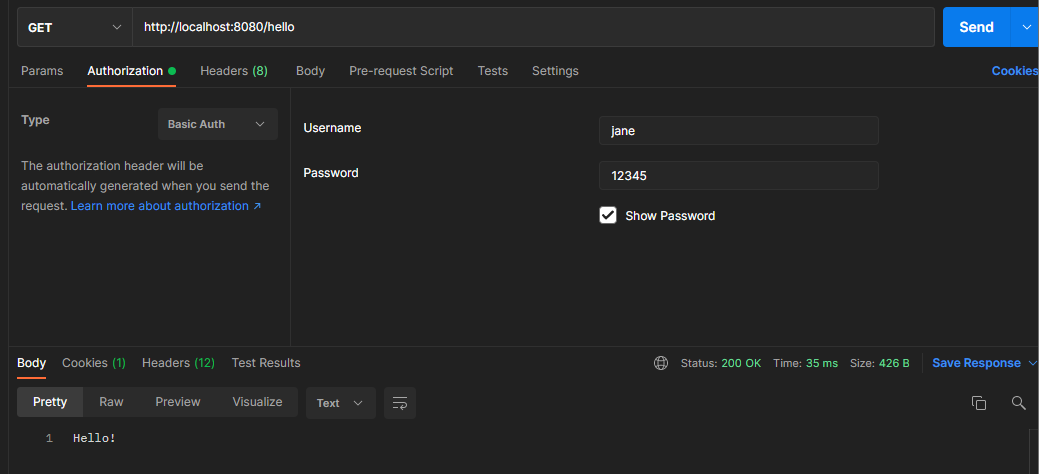Open the Settings tab
This screenshot has width=1039, height=474.
click(x=555, y=71)
